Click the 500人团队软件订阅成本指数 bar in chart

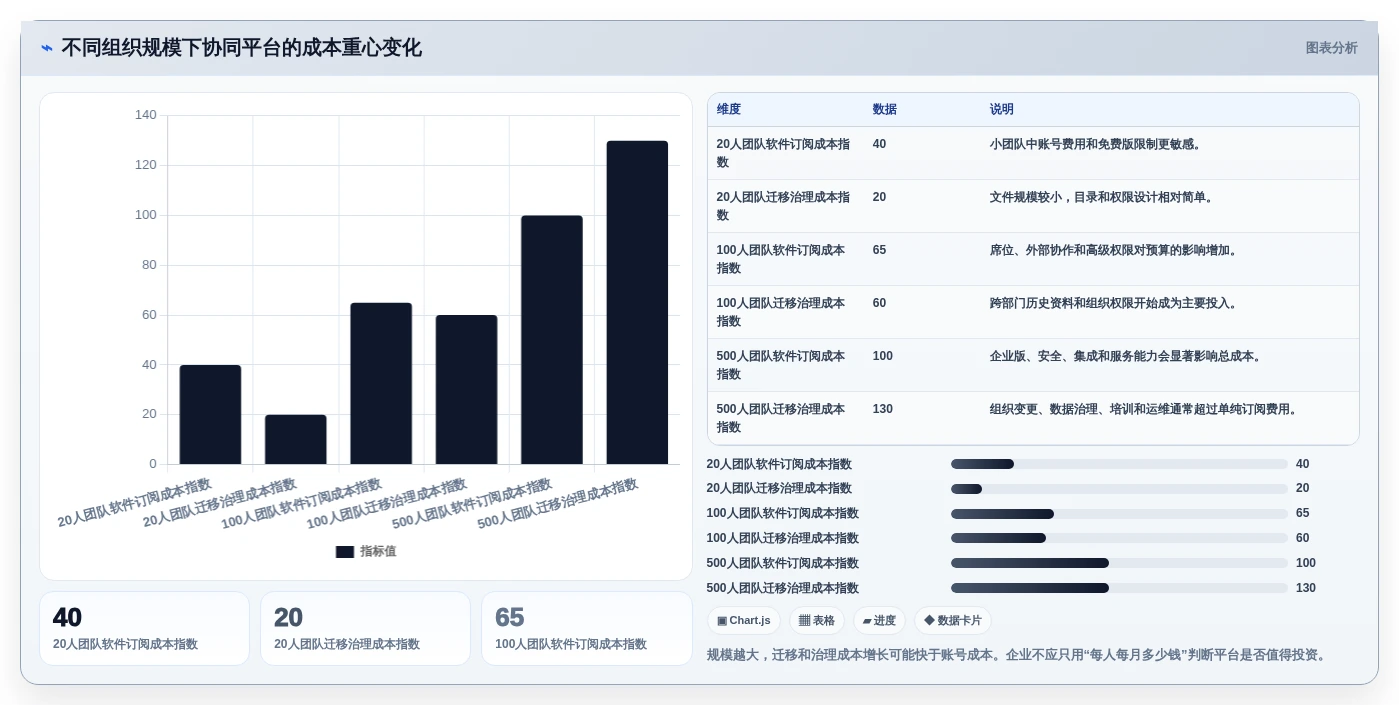[x=552, y=340]
